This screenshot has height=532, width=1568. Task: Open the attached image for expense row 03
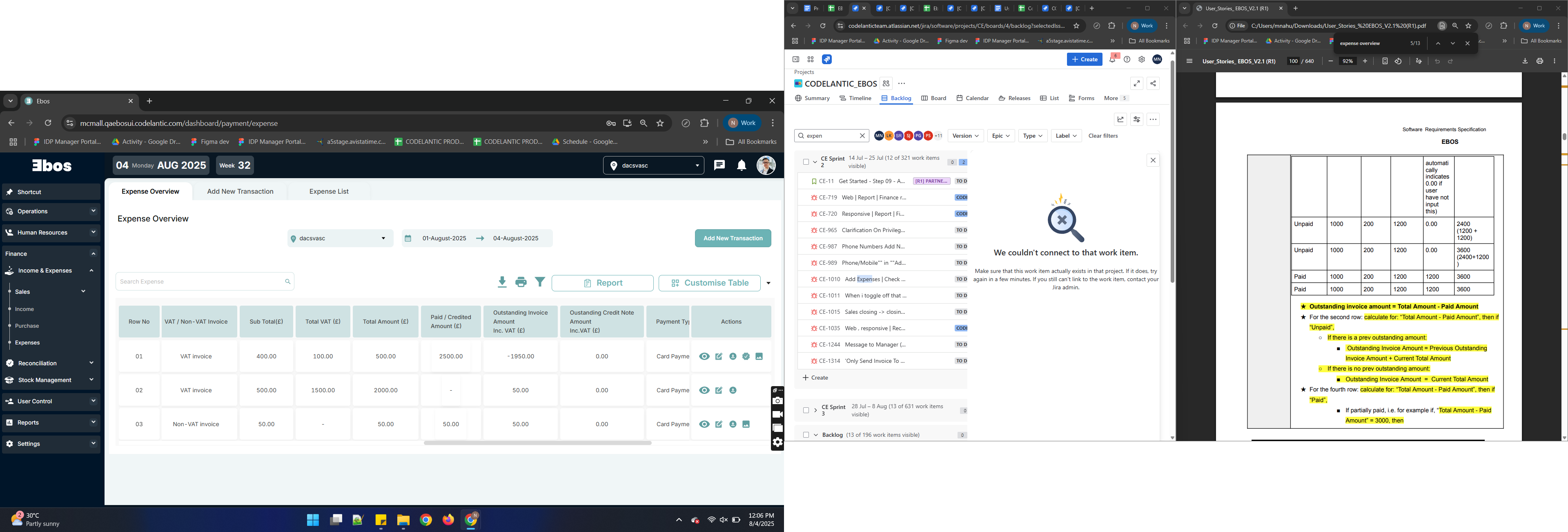[746, 424]
